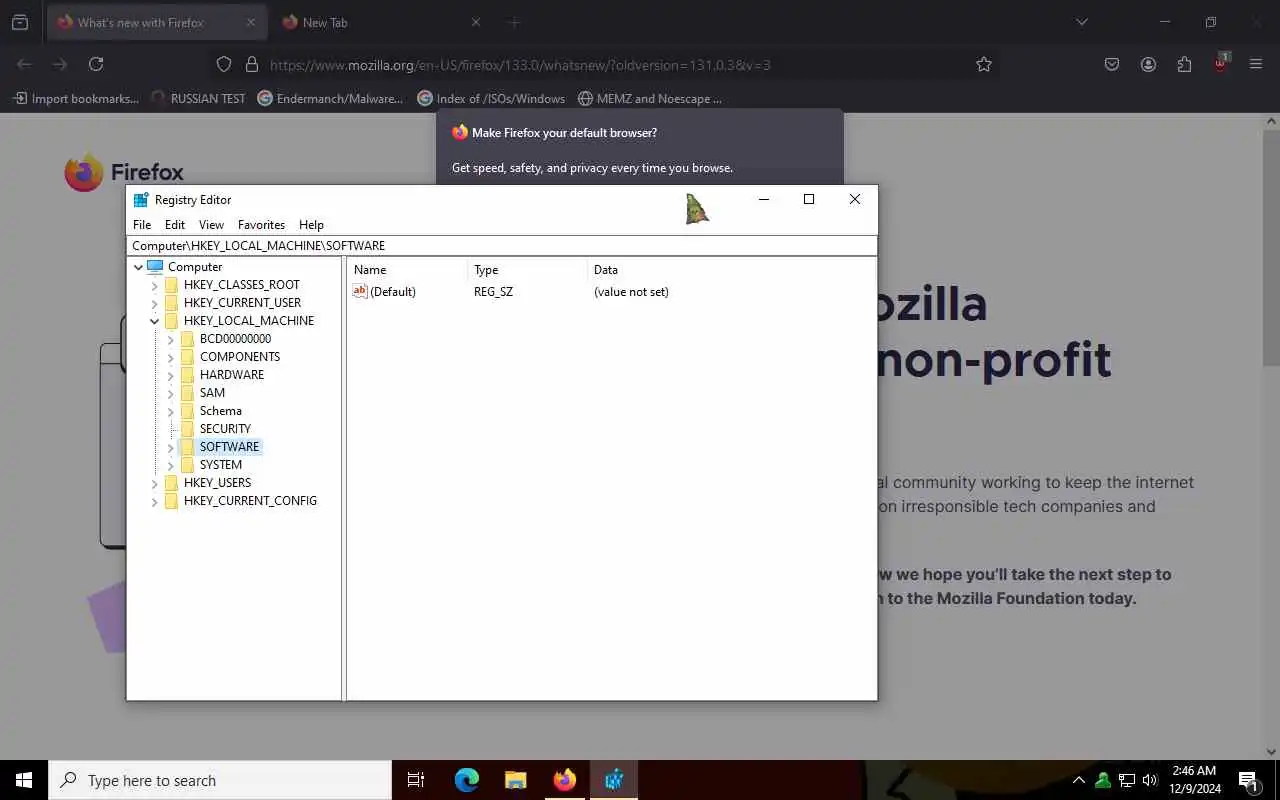Screen dimensions: 1280x800
Task: Collapse the HKEY_LOCAL_MACHINE node
Action: 154,321
